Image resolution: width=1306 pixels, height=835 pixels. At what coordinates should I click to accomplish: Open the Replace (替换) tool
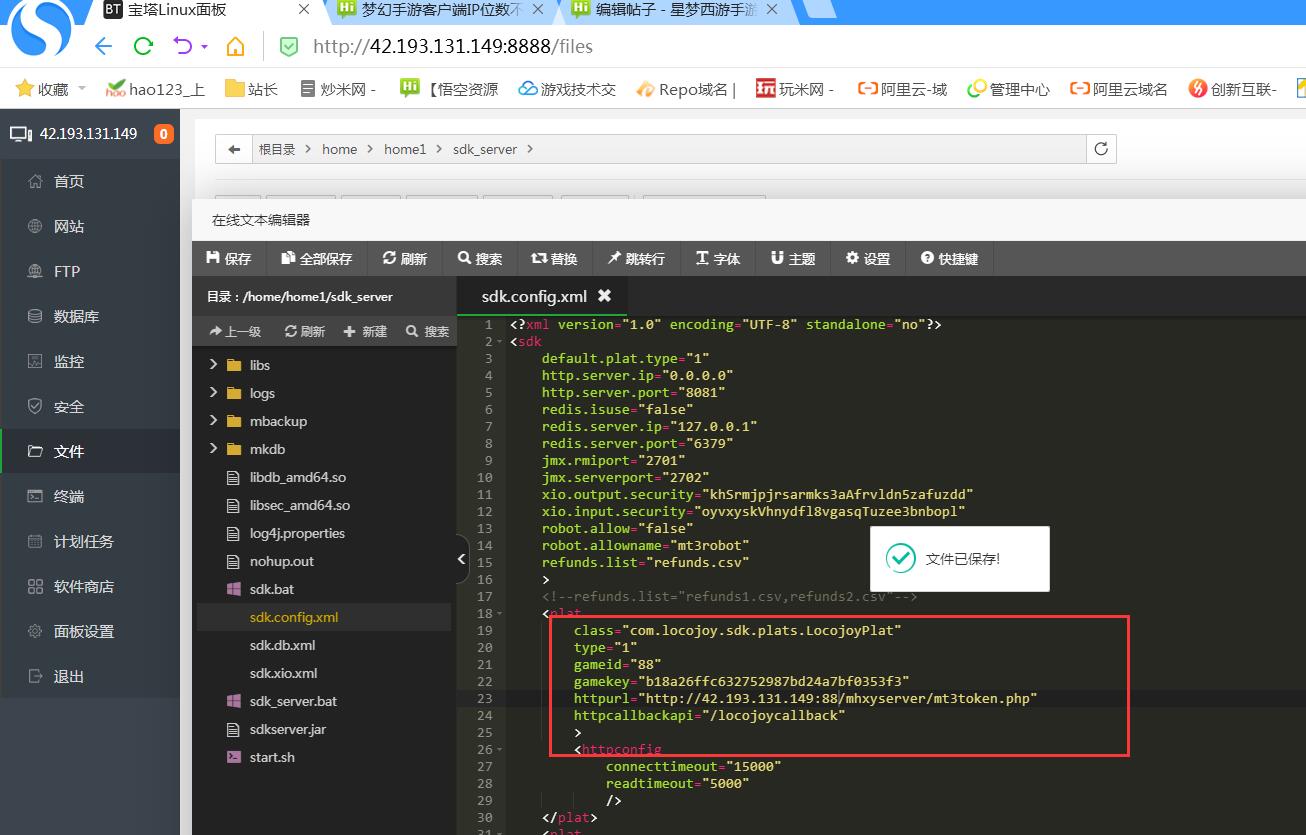click(554, 258)
